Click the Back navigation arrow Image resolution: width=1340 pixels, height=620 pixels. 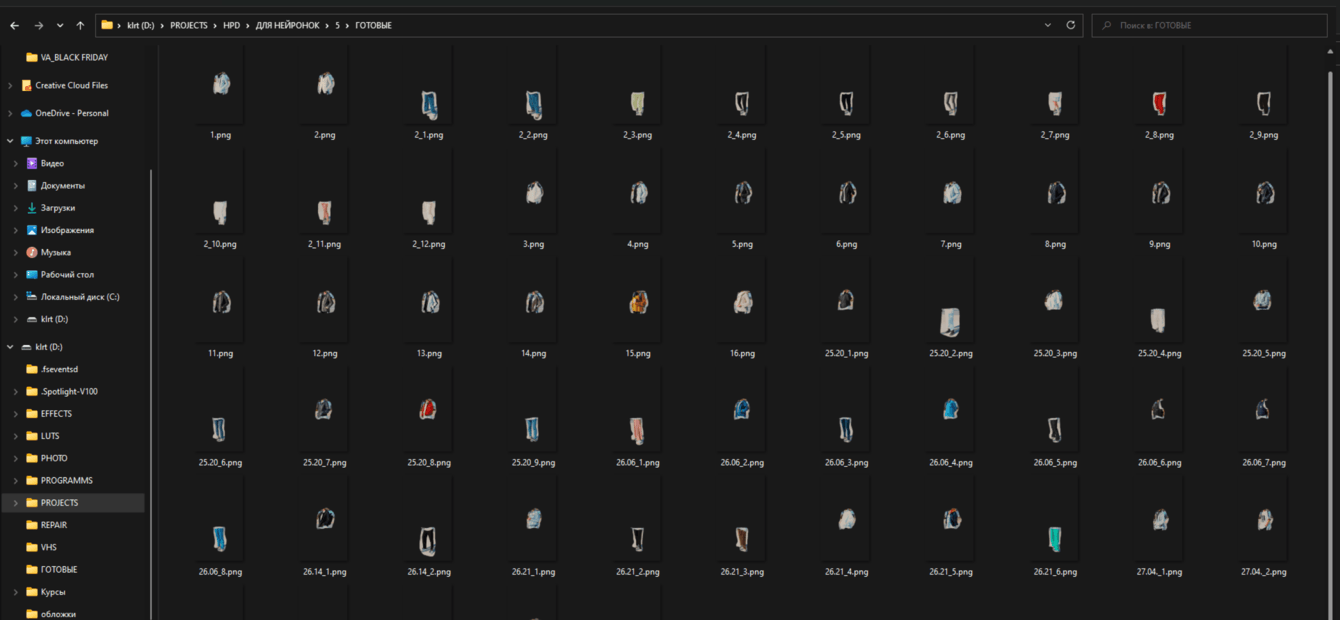point(14,25)
